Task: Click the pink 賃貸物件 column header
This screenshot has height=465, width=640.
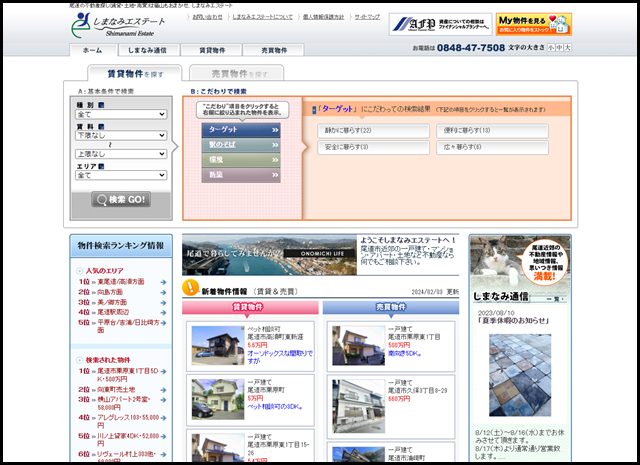Action: (250, 307)
